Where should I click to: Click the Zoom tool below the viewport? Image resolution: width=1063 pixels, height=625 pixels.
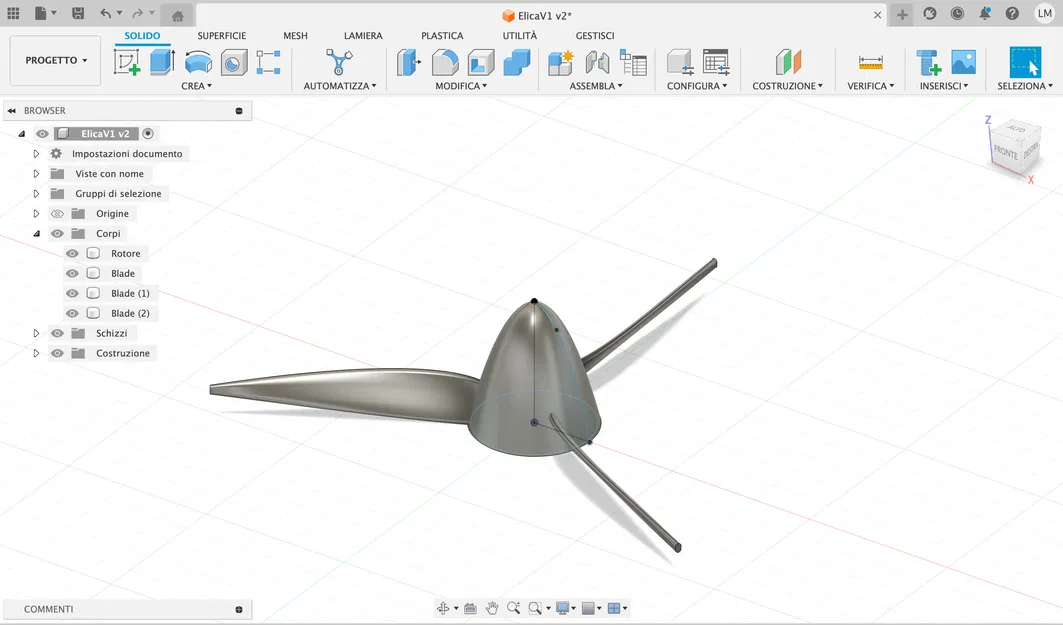pyautogui.click(x=515, y=607)
